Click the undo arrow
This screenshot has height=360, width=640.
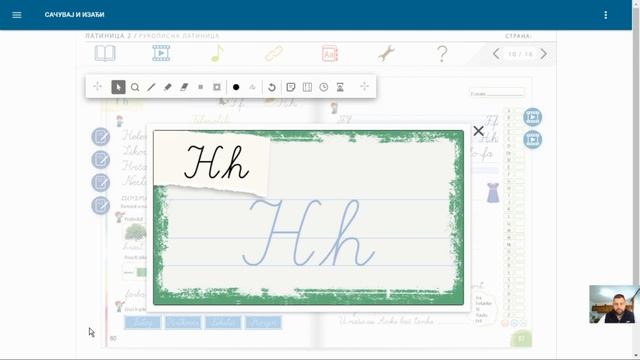(272, 87)
